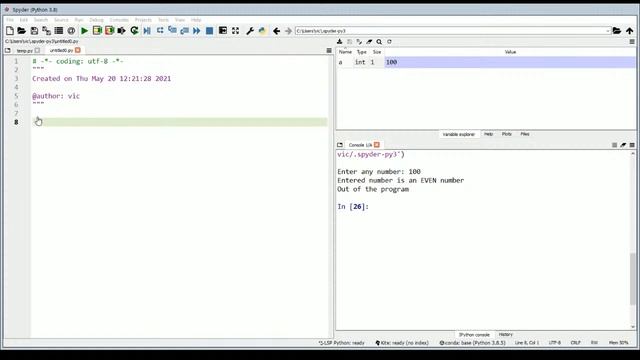This screenshot has width=640, height=360.
Task: Open PYTHONPATH manager python icon
Action: pos(262,31)
